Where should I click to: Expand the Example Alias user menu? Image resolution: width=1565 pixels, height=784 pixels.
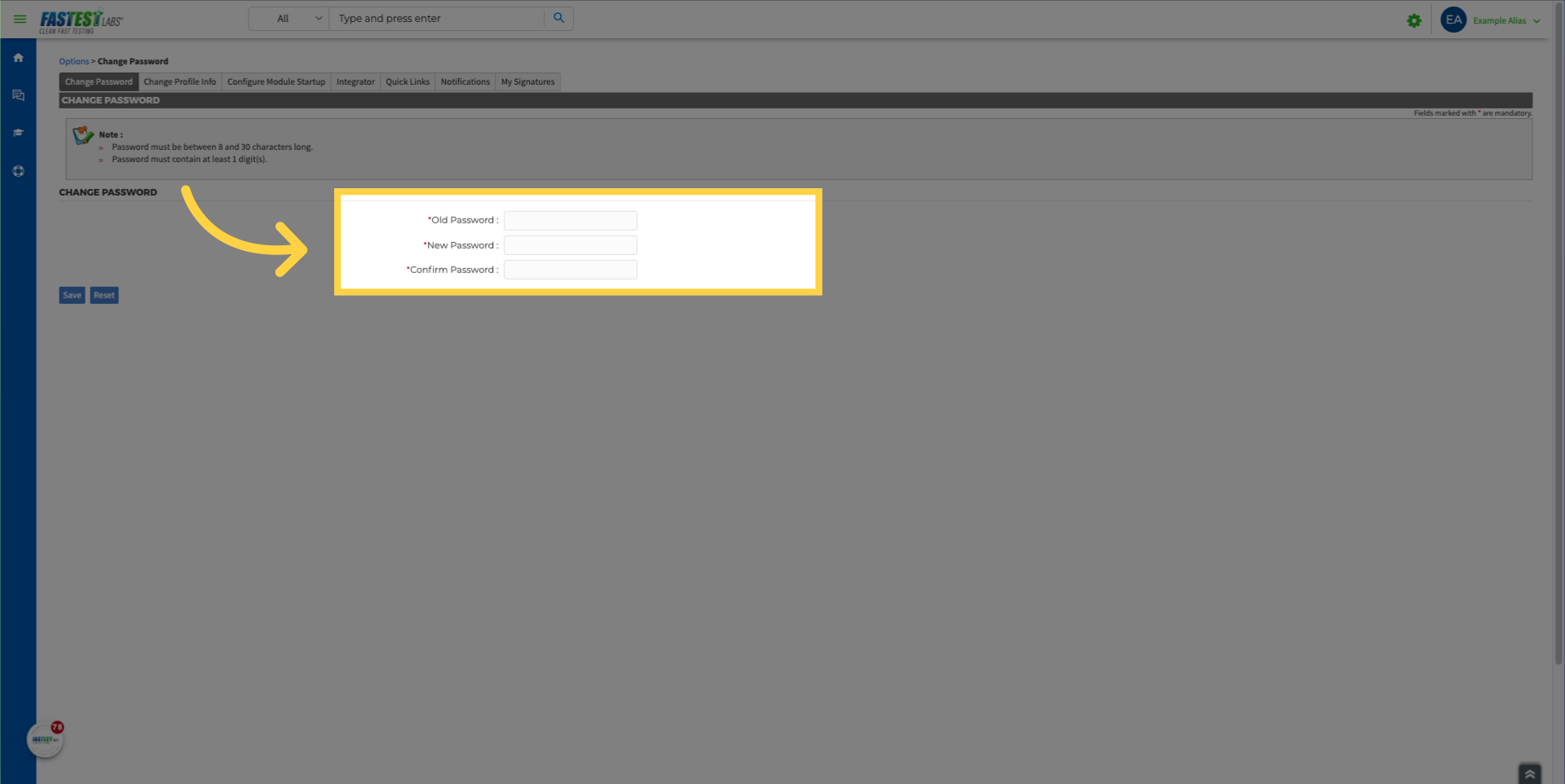pyautogui.click(x=1506, y=20)
